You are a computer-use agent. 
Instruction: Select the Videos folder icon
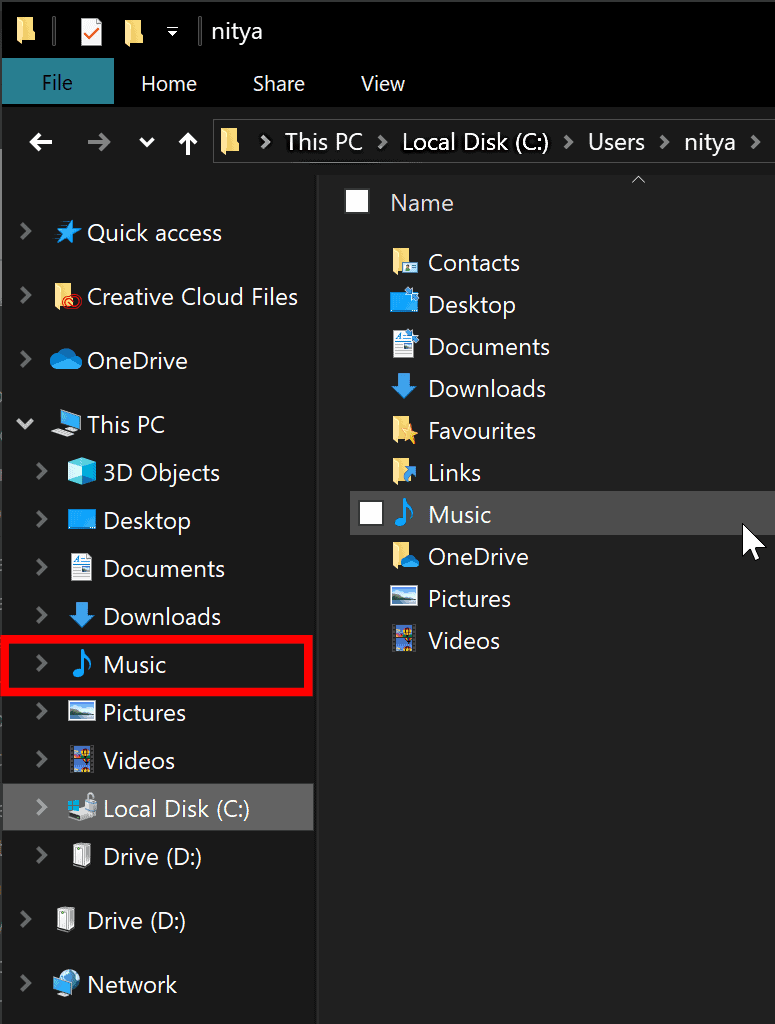[405, 640]
